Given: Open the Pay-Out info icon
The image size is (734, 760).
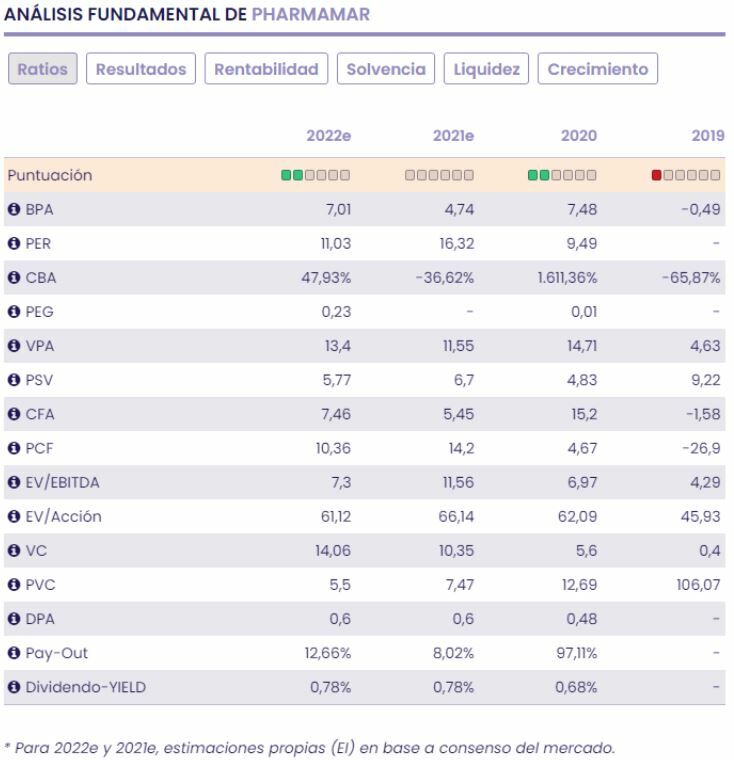Looking at the screenshot, I should click(14, 654).
